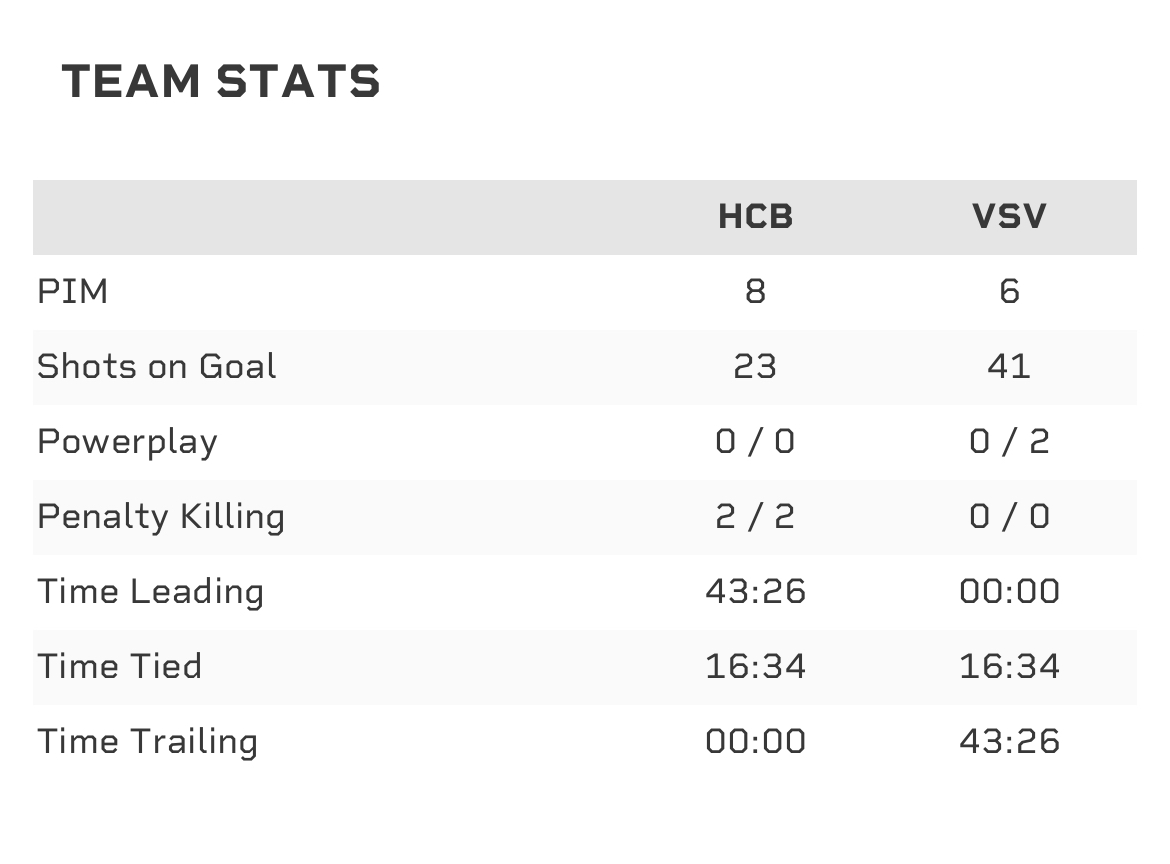Screen dimensions: 1170x864
Task: Select the Time Trailing row label
Action: click(148, 742)
